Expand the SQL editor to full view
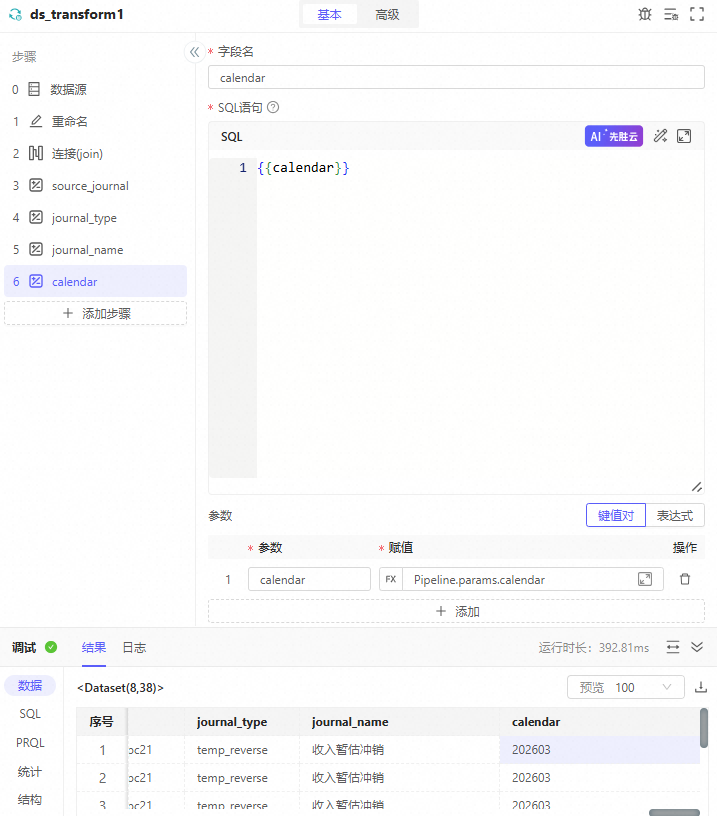 click(684, 136)
